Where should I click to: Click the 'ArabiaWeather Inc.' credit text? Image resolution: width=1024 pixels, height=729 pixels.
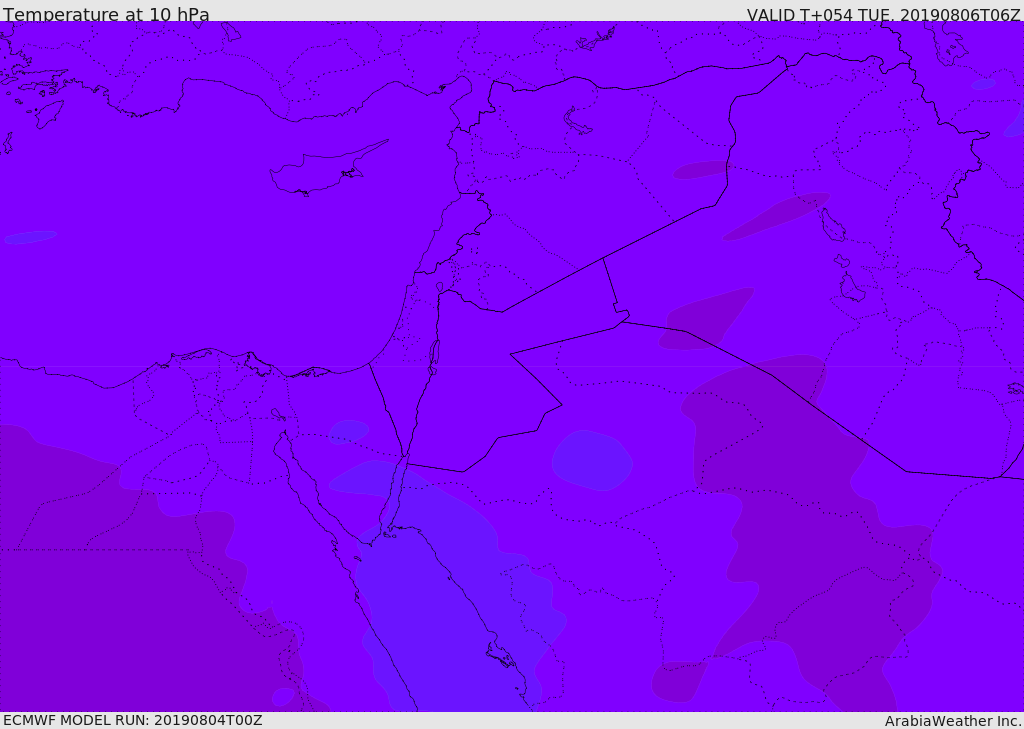click(953, 721)
